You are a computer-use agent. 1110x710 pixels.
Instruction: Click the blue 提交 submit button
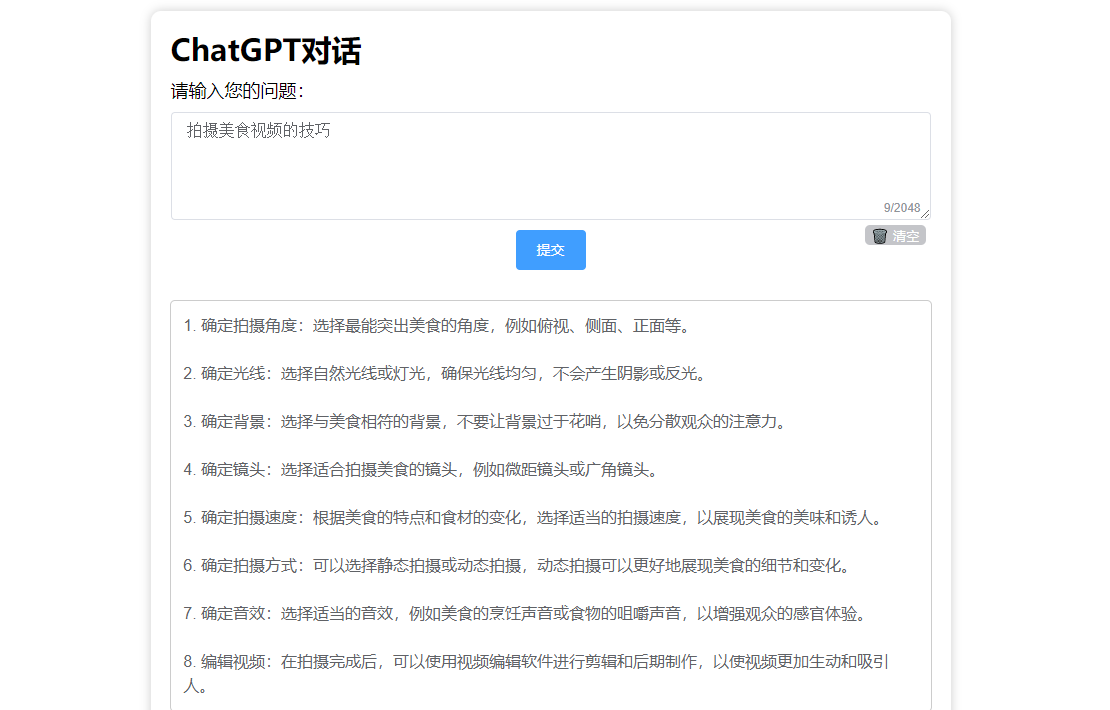[x=550, y=250]
